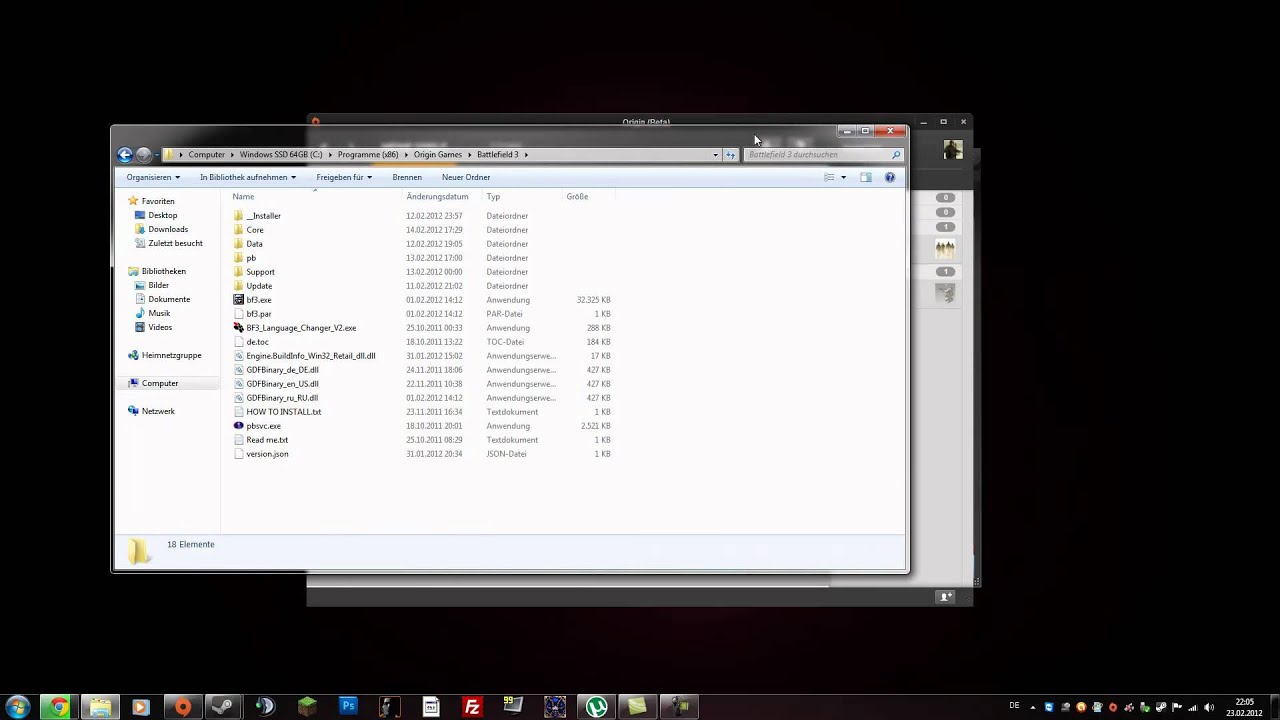Open Photoshop from the taskbar
Screen dimensions: 1280x720
tap(348, 706)
